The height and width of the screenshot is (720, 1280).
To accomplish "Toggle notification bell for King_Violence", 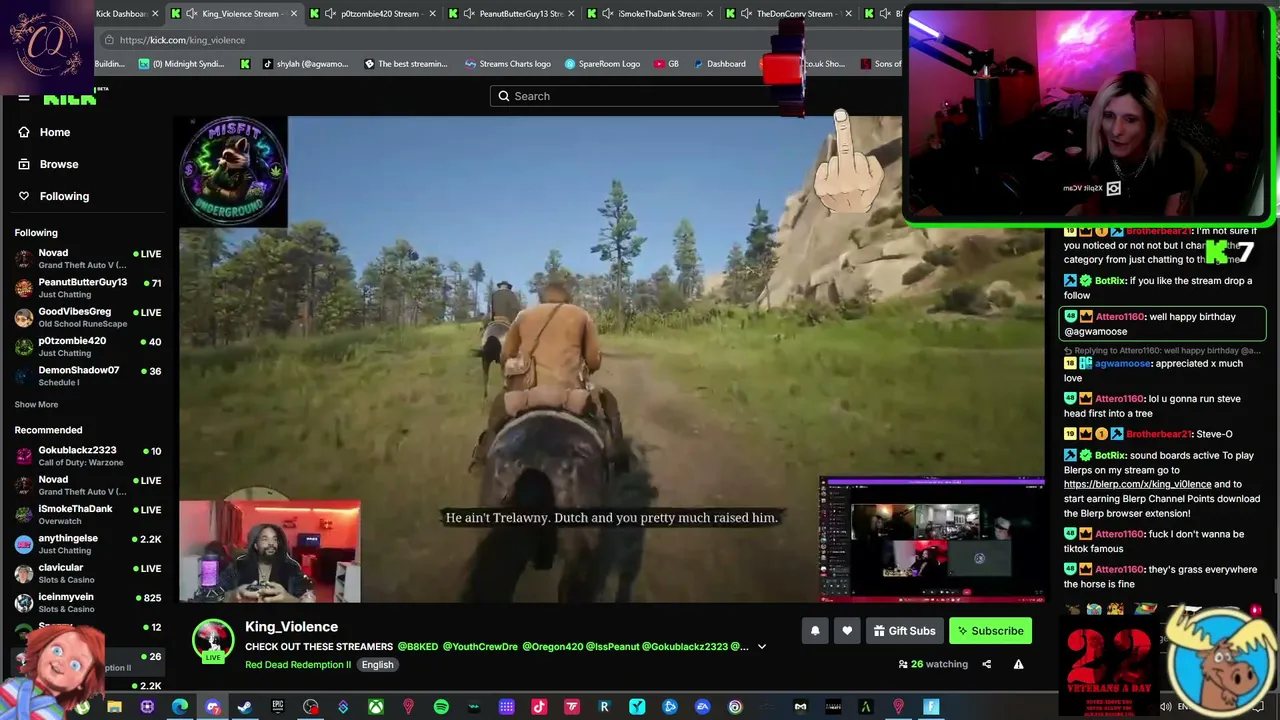I will pyautogui.click(x=815, y=631).
